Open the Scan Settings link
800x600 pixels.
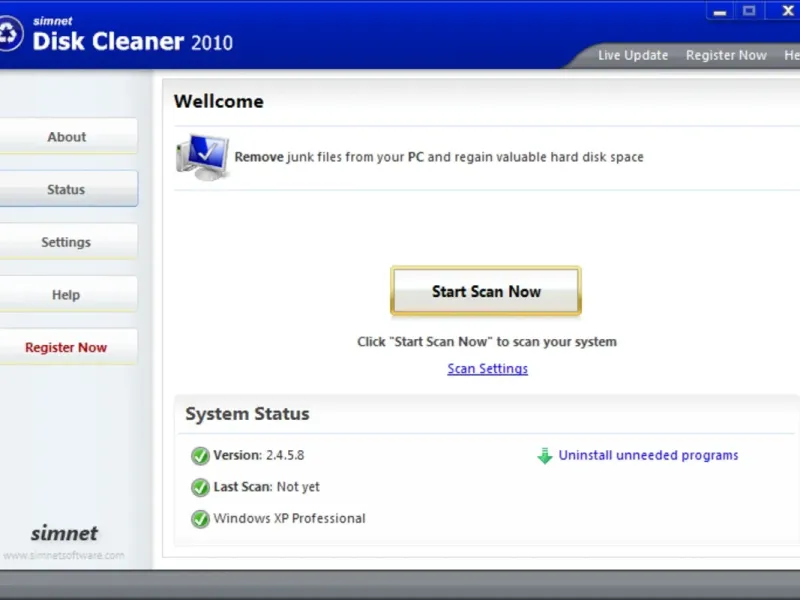[x=487, y=368]
